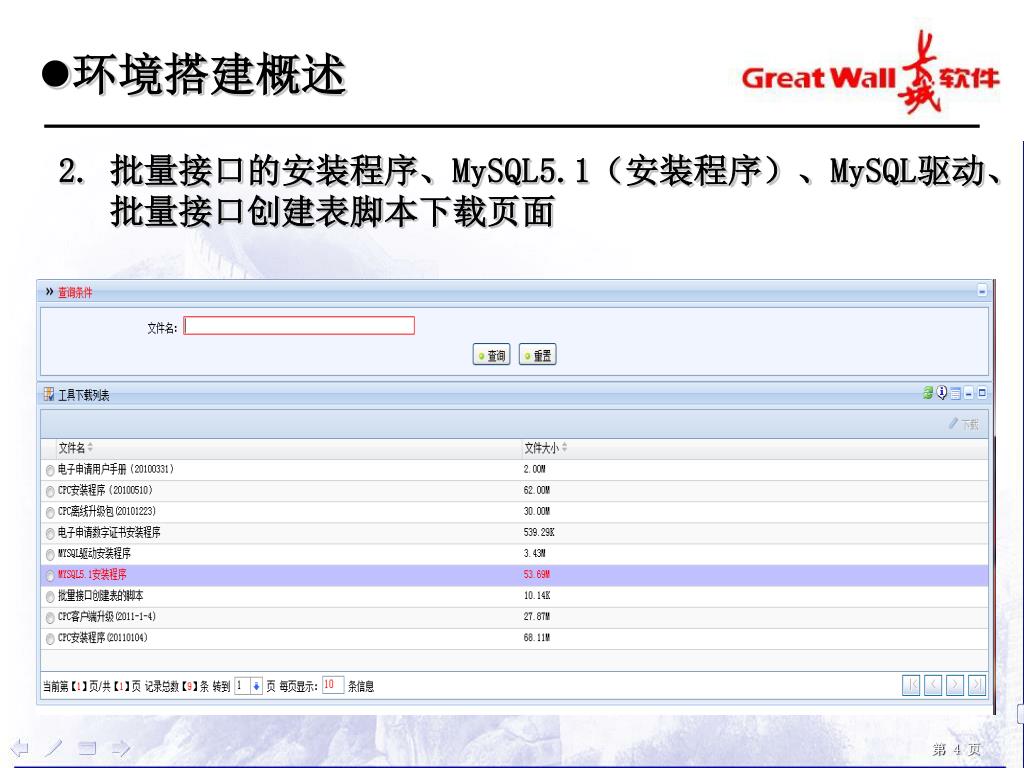Image resolution: width=1024 pixels, height=768 pixels.
Task: Click the 下载 pencil button
Action: pos(963,424)
